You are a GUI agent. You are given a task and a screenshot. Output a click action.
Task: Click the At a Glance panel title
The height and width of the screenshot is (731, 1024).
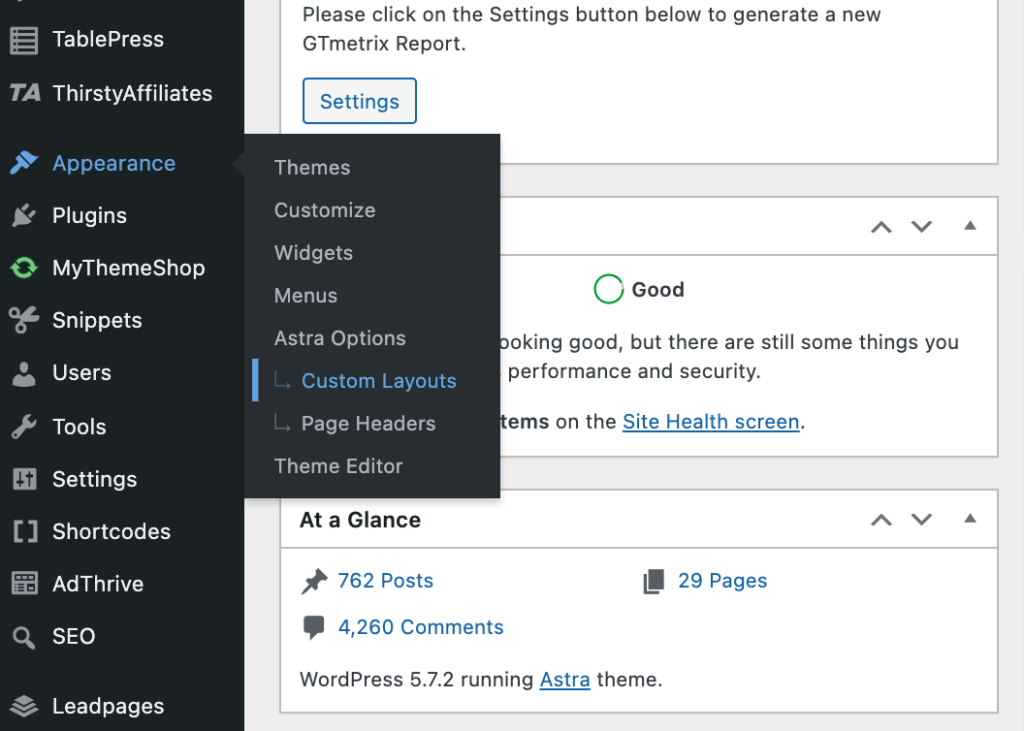click(x=360, y=520)
